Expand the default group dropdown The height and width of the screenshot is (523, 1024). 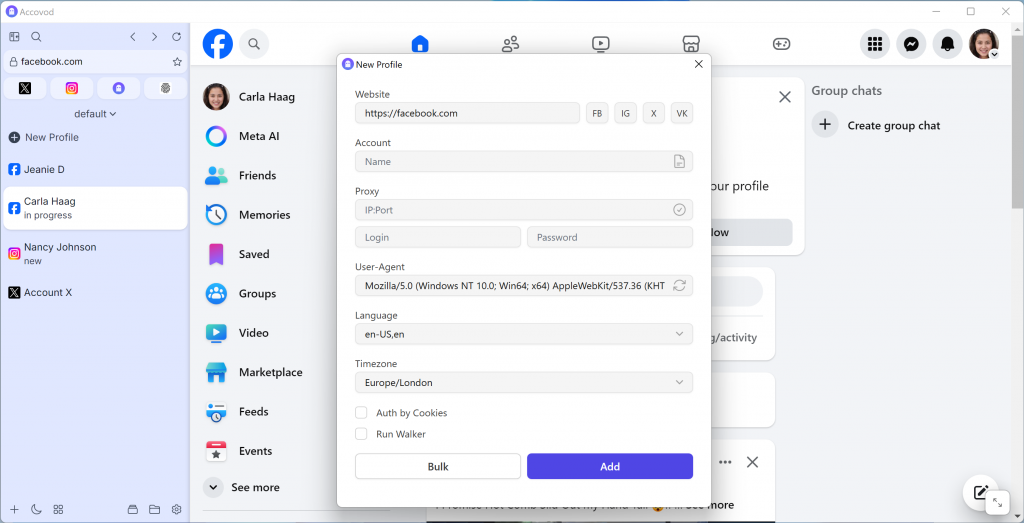[95, 114]
